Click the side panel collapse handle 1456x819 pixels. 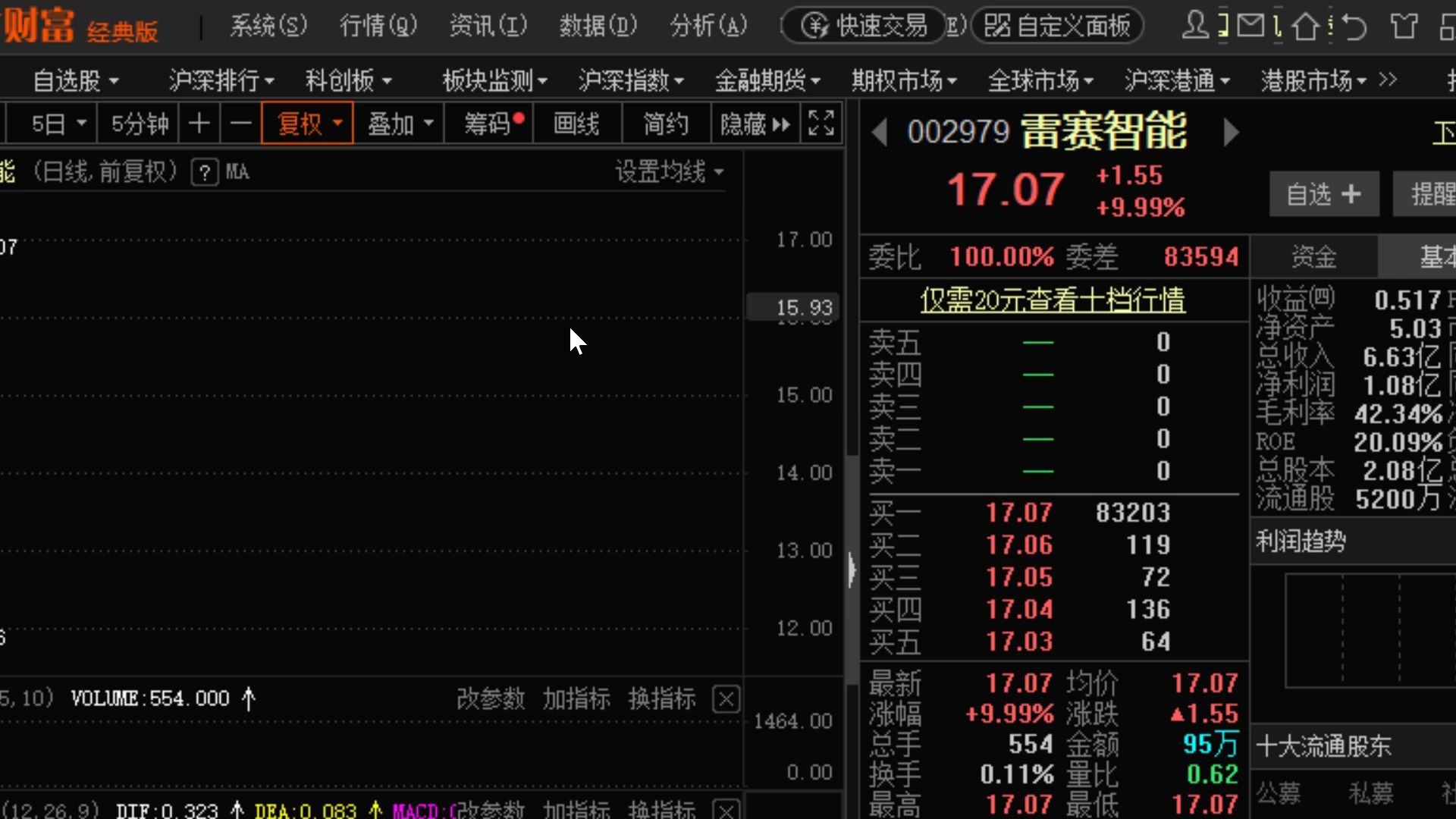852,570
